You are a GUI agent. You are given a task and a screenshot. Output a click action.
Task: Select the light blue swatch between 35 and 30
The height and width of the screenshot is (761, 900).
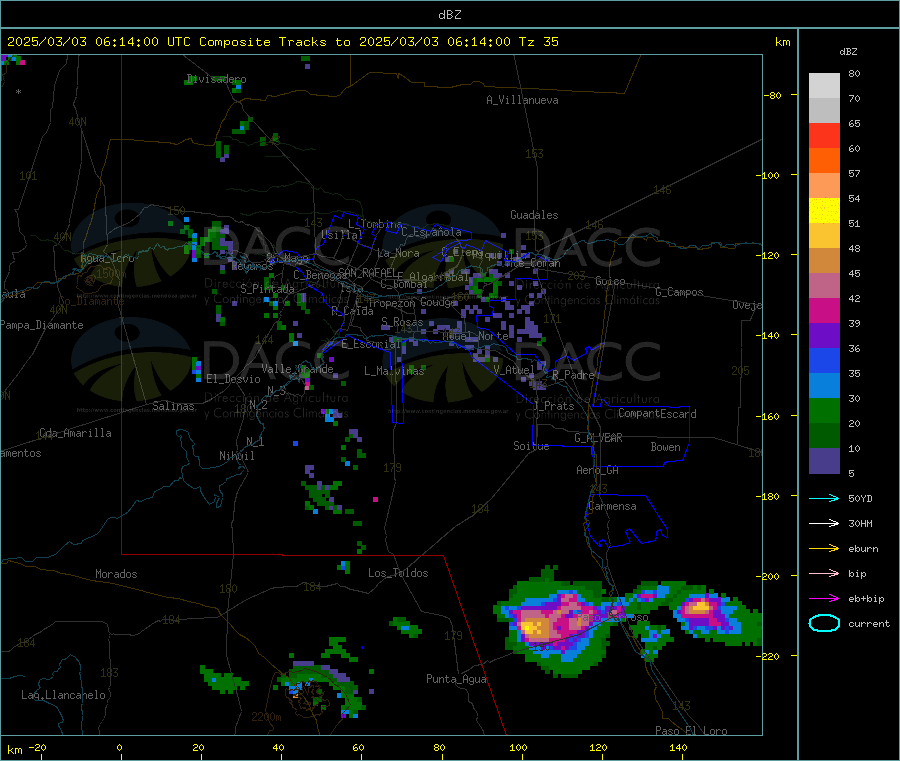pos(824,386)
